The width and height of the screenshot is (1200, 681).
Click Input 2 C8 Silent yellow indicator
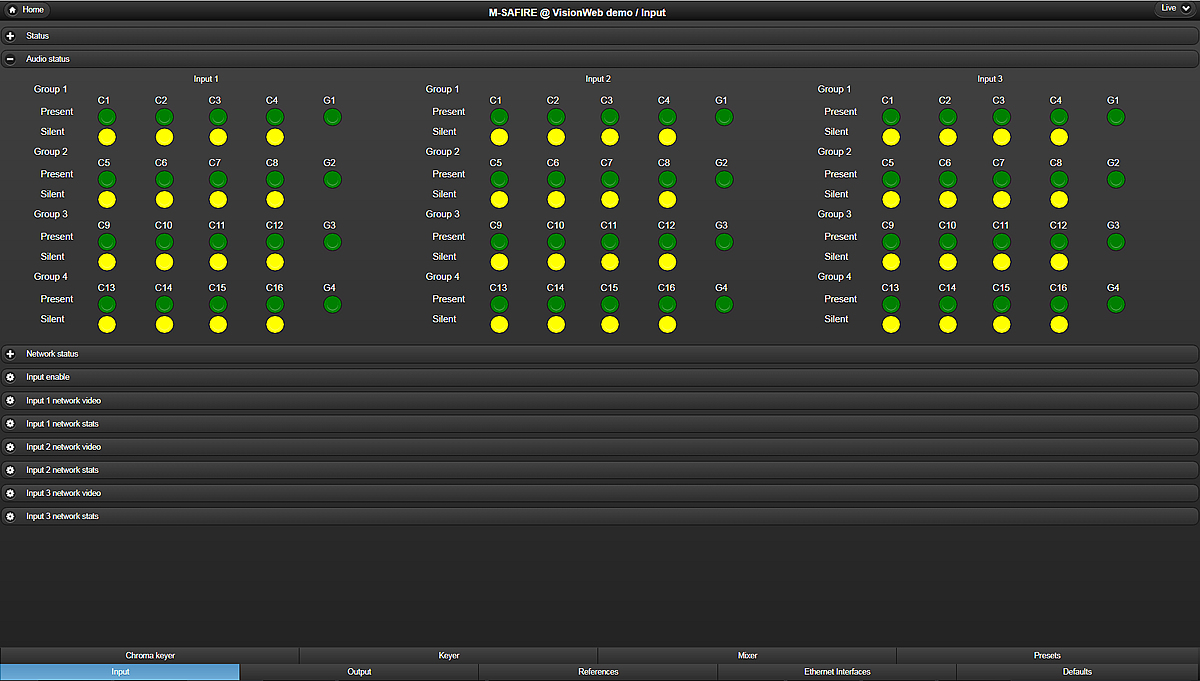click(x=667, y=200)
